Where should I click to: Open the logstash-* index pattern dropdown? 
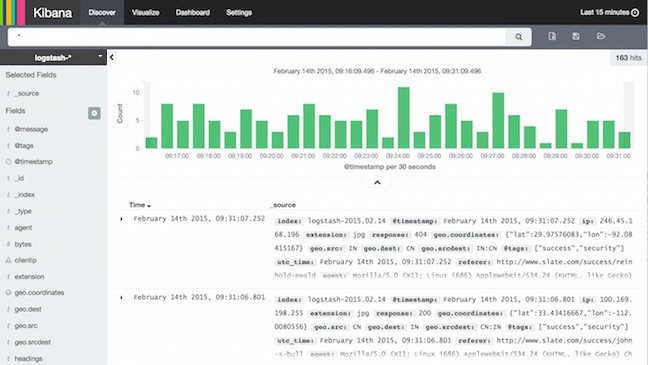(53, 57)
